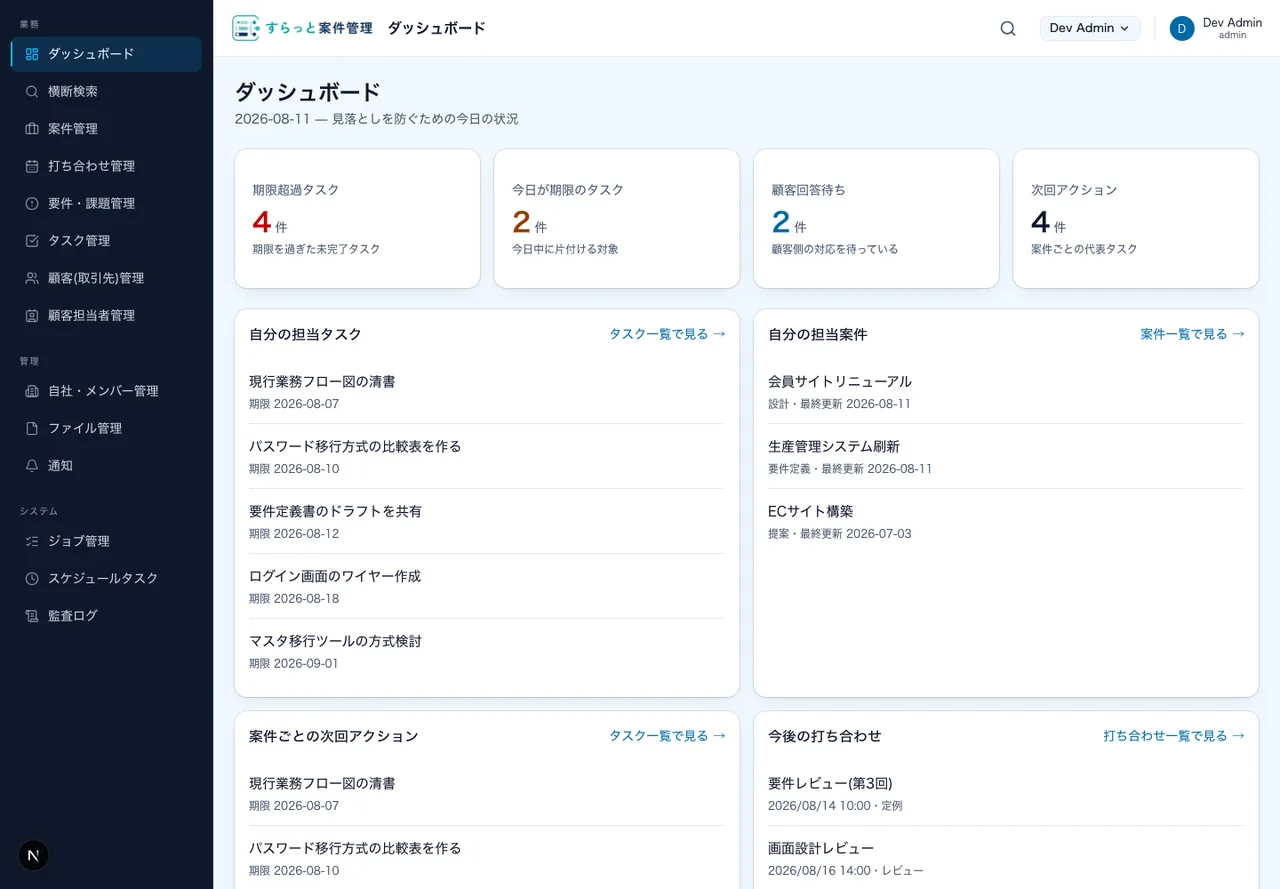Open タスク一覧で見る link in 案件ごとの次回アクション
Viewport: 1280px width, 889px height.
click(x=667, y=736)
